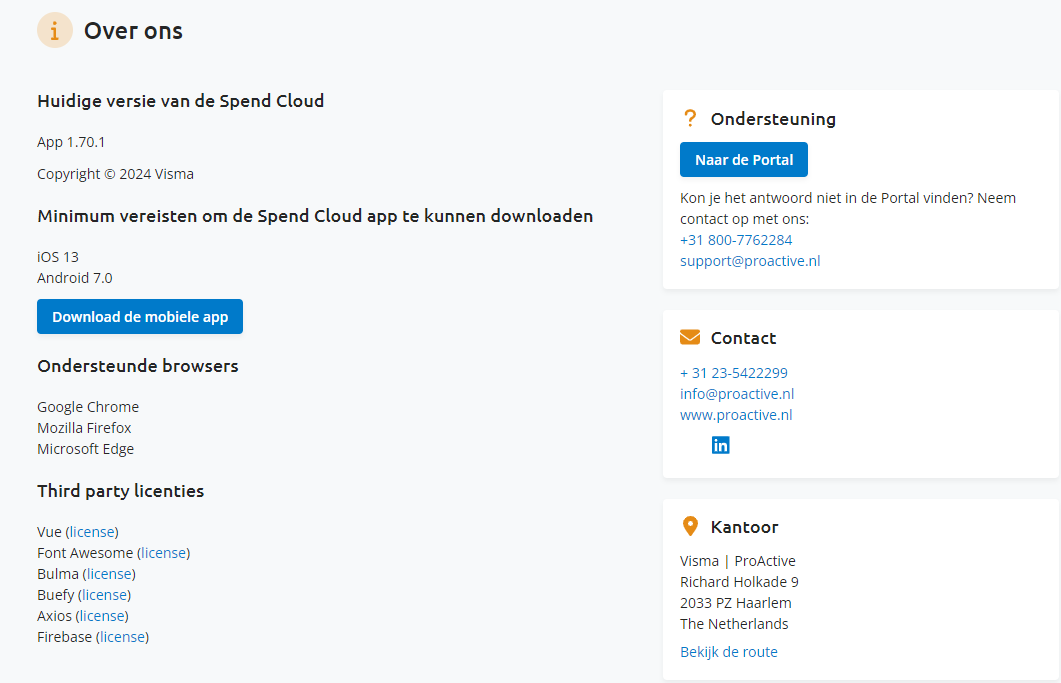
Task: Call support number +31 800-7762284
Action: point(736,240)
